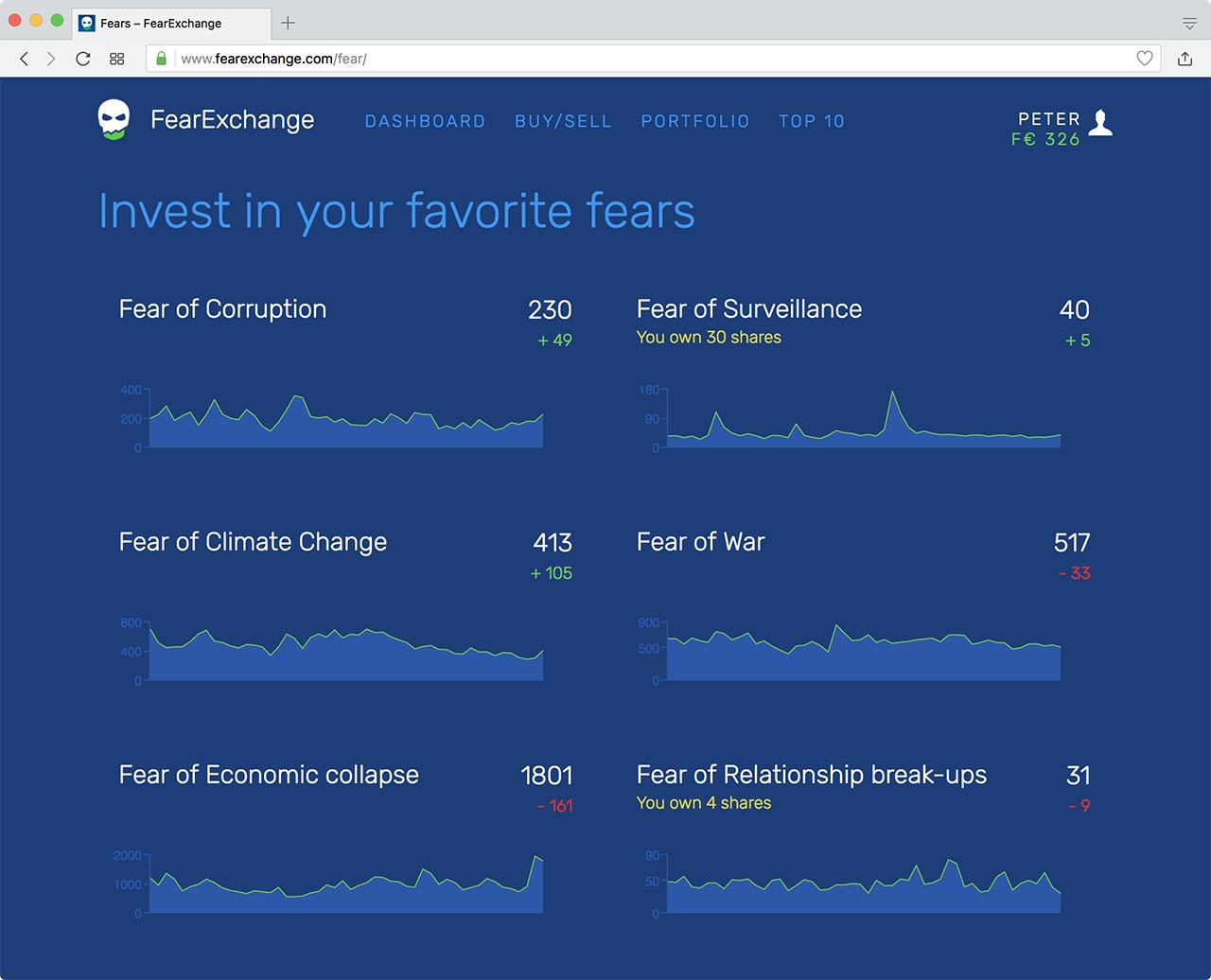Open the Fear of Corruption title

tap(222, 309)
